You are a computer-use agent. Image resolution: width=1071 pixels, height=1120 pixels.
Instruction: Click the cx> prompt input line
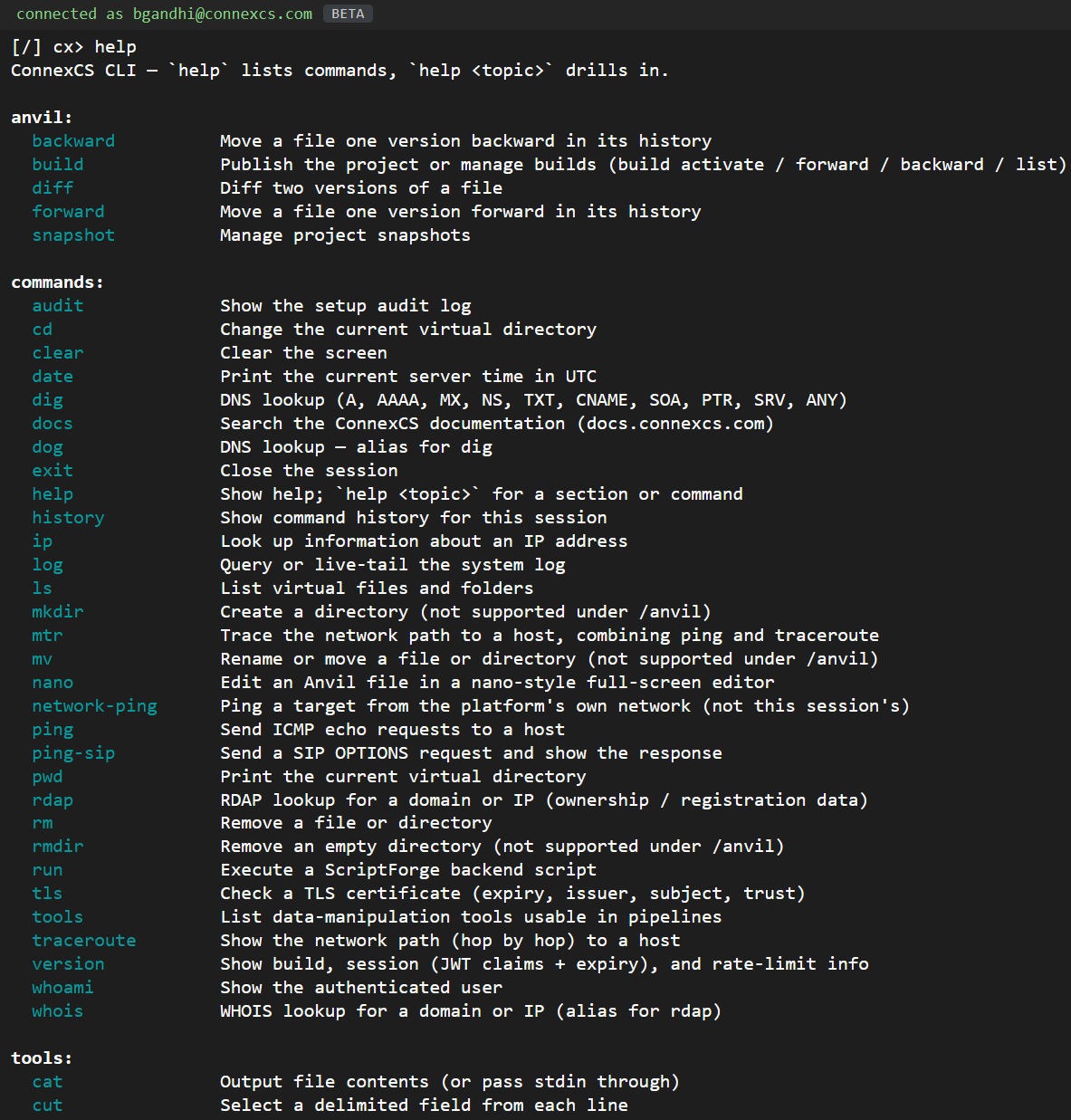[x=74, y=46]
